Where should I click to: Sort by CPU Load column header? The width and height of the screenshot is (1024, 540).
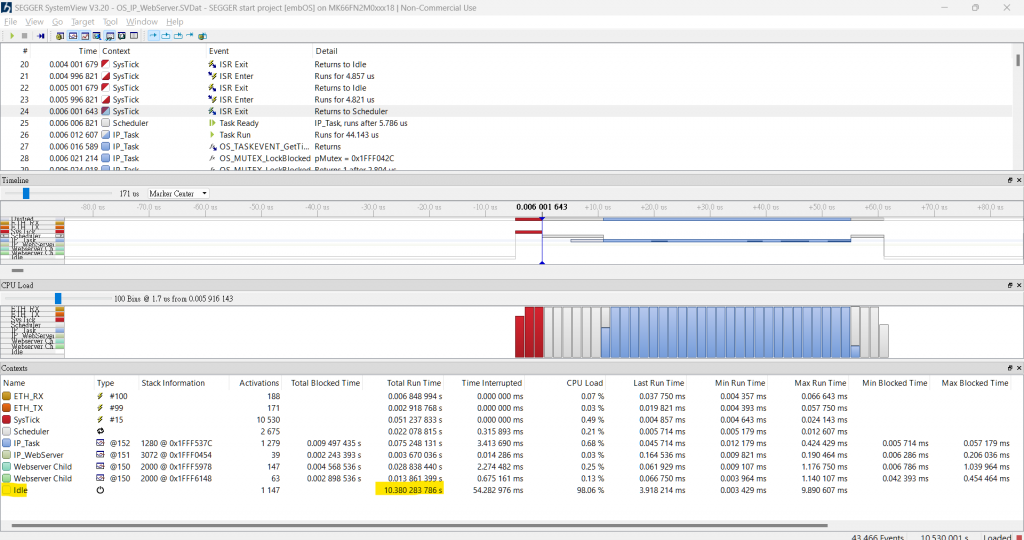(584, 383)
